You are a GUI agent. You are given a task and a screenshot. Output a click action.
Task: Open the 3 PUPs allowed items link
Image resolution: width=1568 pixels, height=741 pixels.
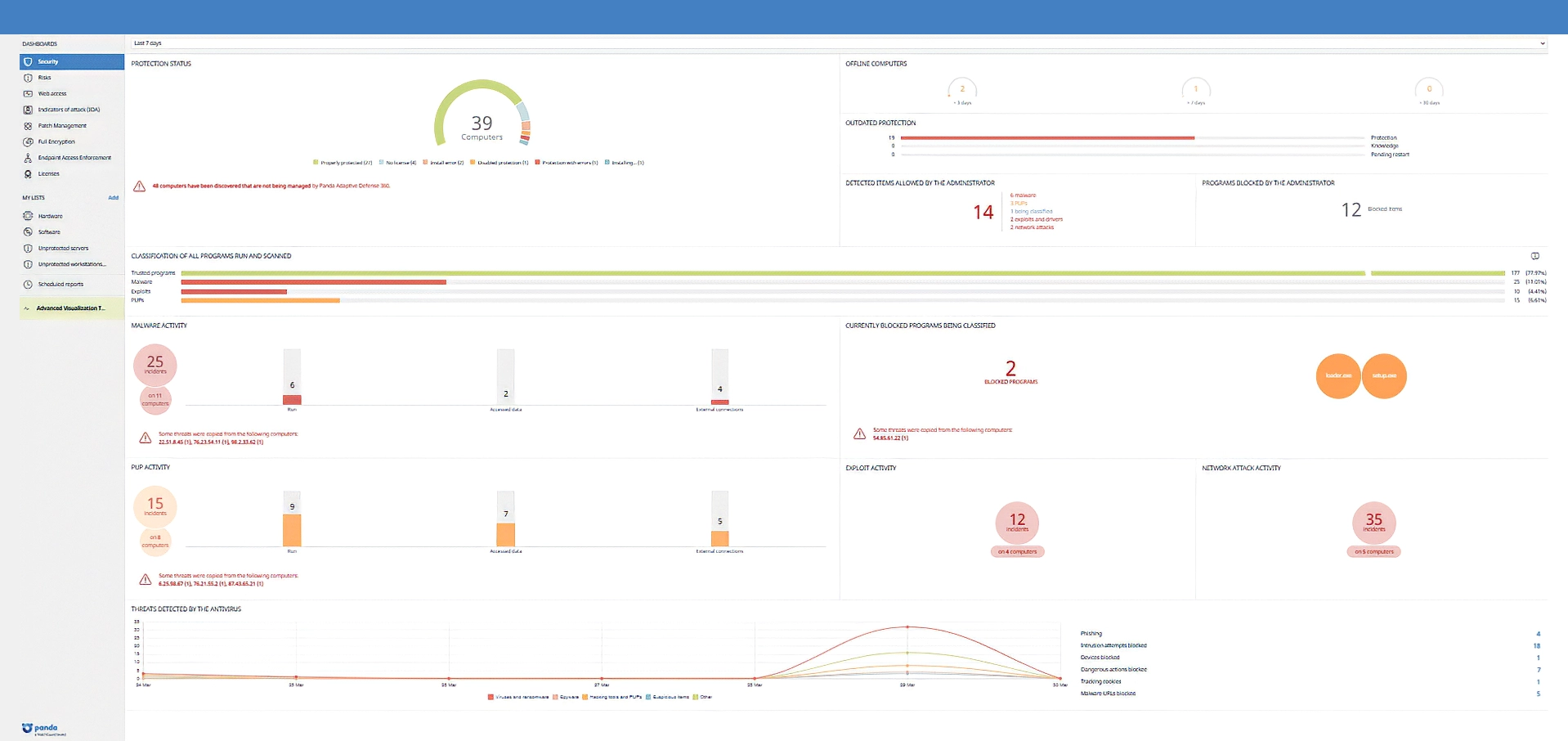tap(1019, 204)
